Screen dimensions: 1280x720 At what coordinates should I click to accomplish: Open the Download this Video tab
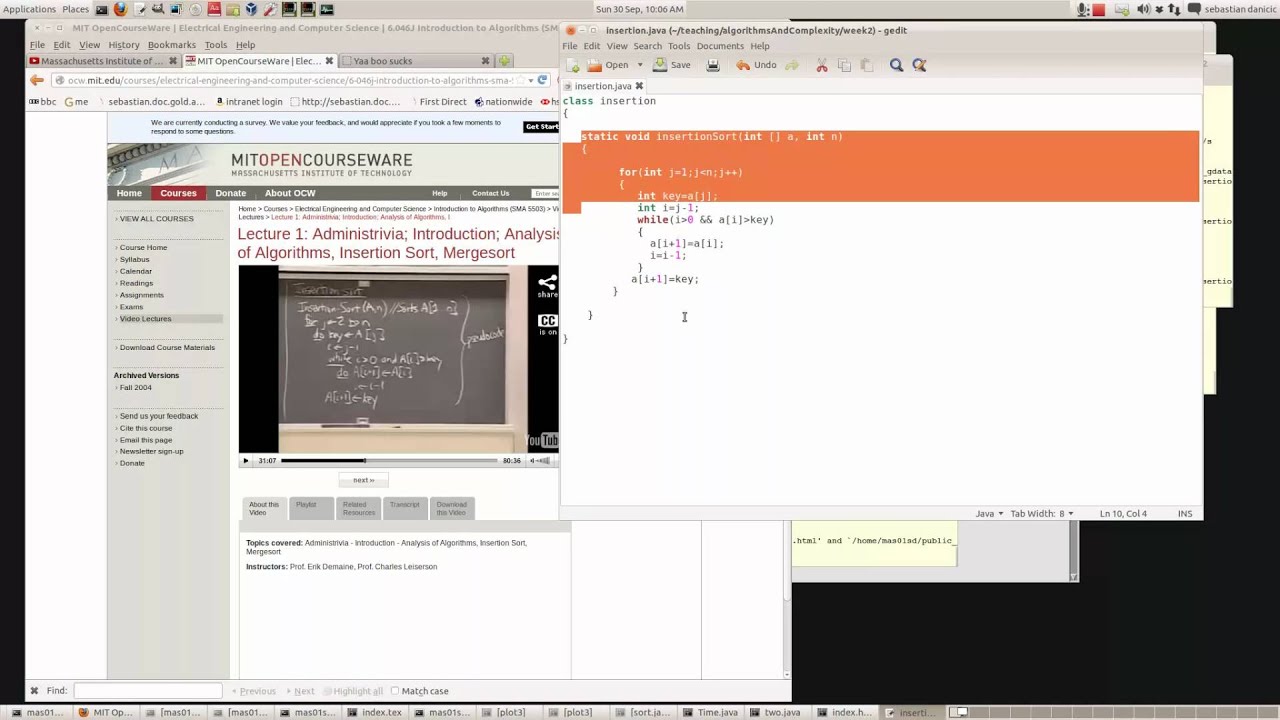[452, 508]
